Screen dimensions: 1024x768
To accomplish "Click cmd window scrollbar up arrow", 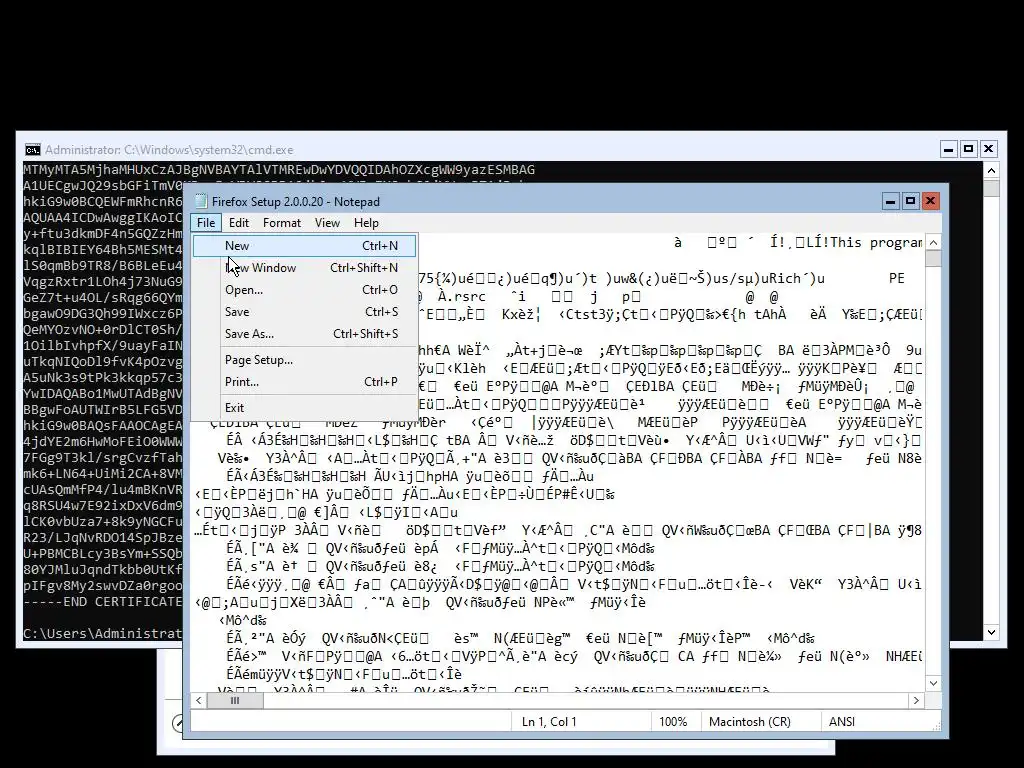I will click(991, 170).
